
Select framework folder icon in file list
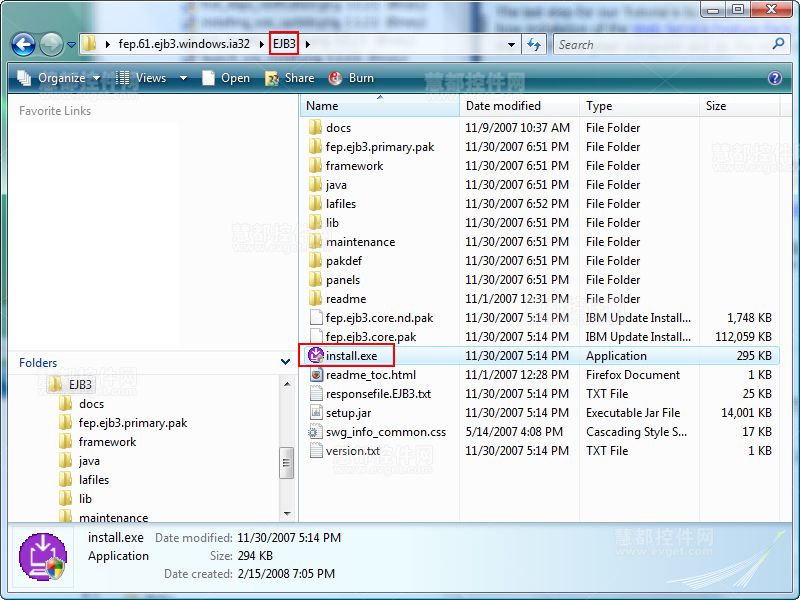(x=315, y=165)
